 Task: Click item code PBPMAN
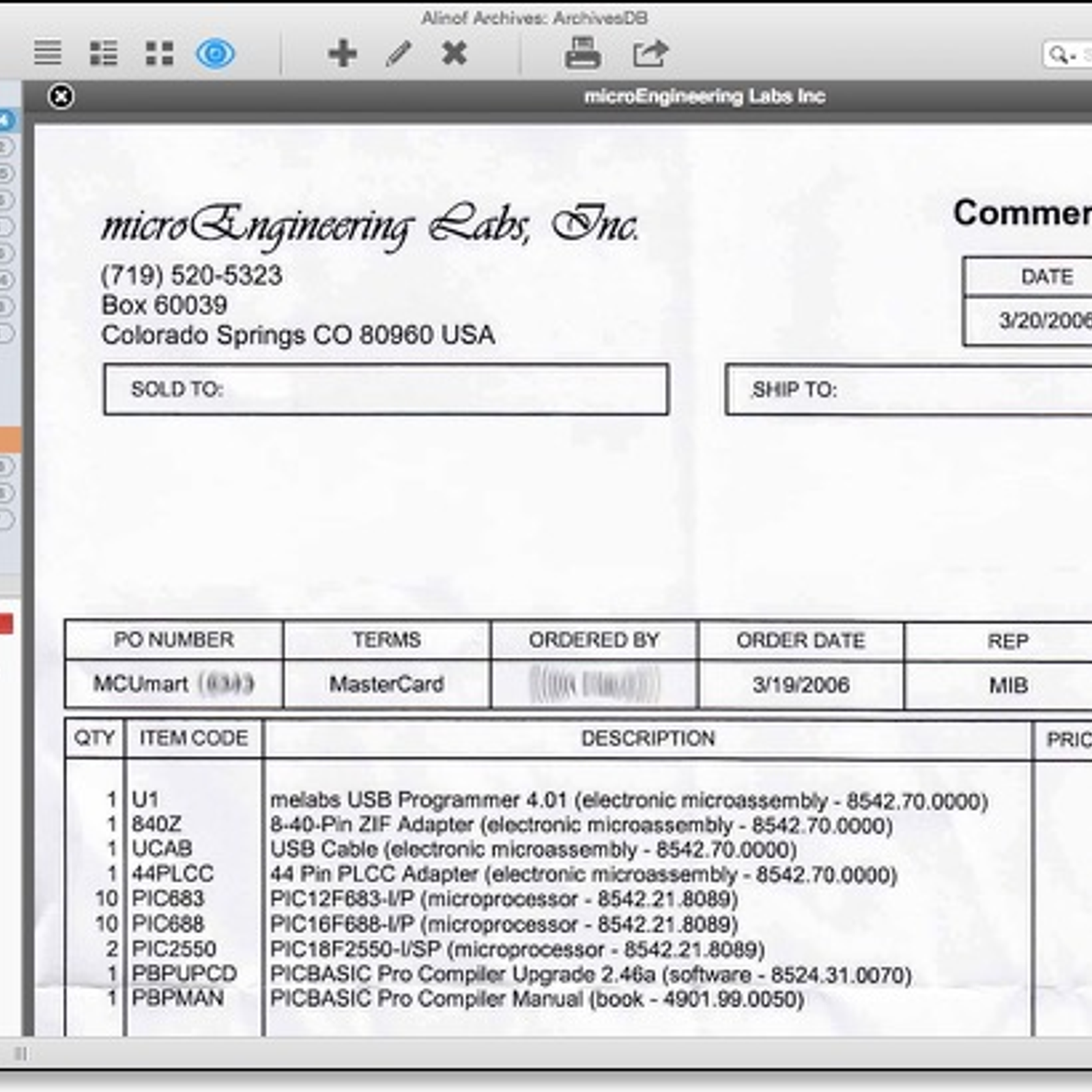tap(177, 998)
